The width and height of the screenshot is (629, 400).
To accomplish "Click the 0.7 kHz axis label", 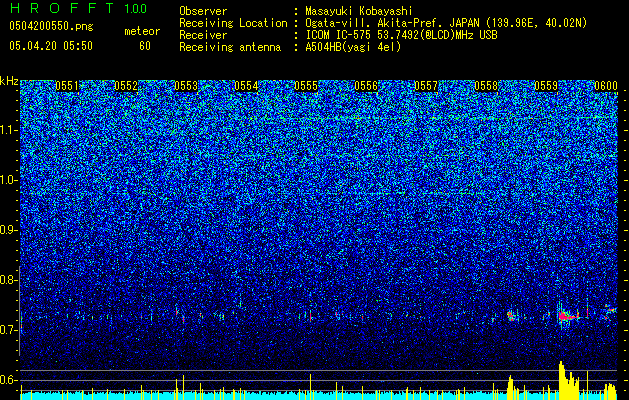I will 8,330.
